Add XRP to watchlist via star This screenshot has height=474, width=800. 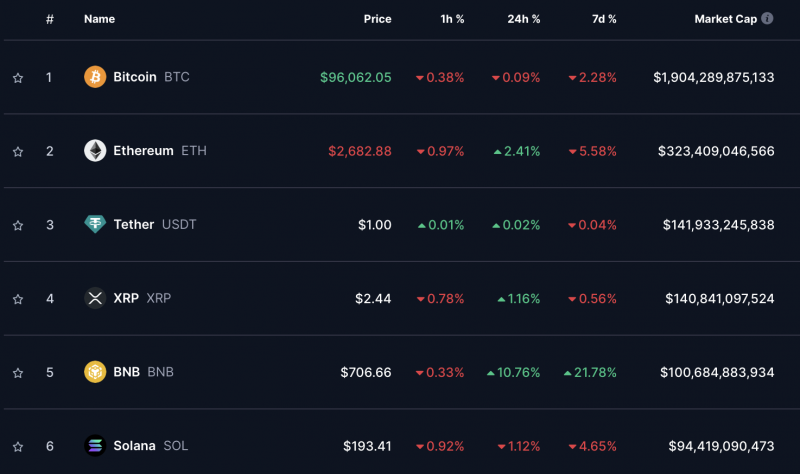pos(18,299)
